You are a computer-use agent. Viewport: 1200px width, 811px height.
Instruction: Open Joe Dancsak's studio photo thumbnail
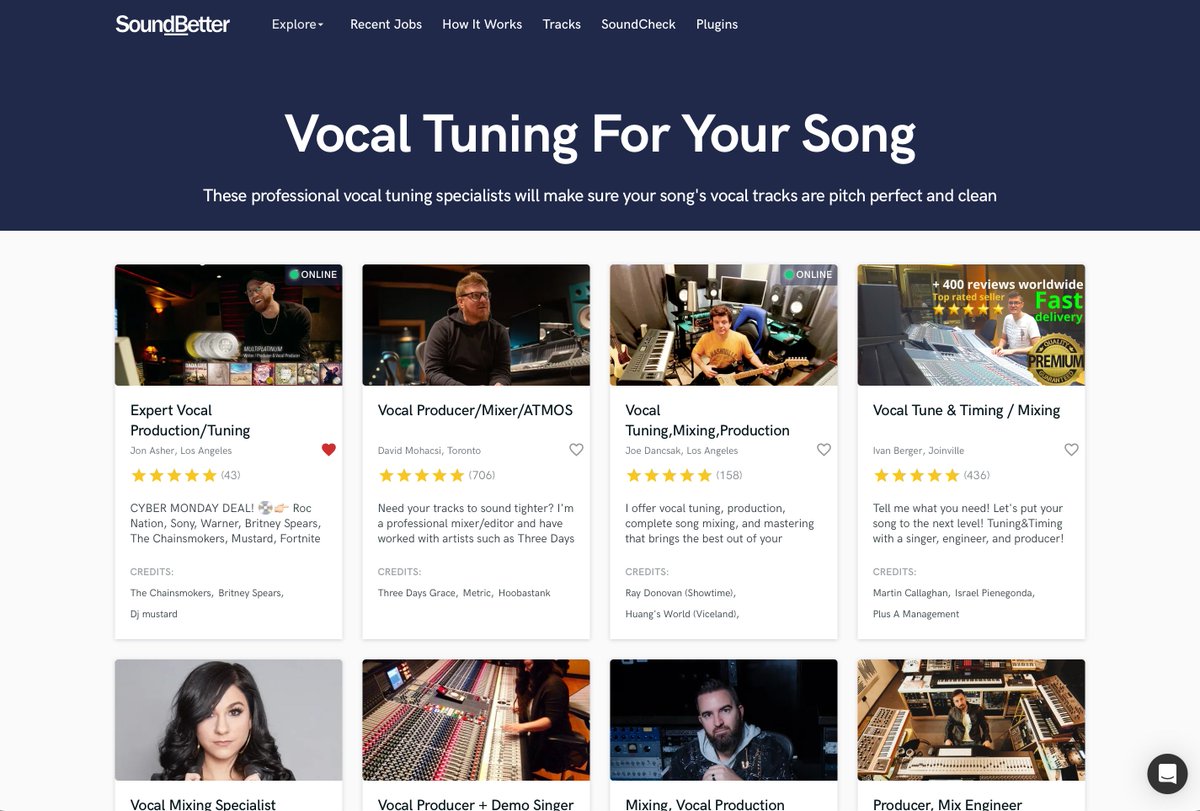point(724,325)
